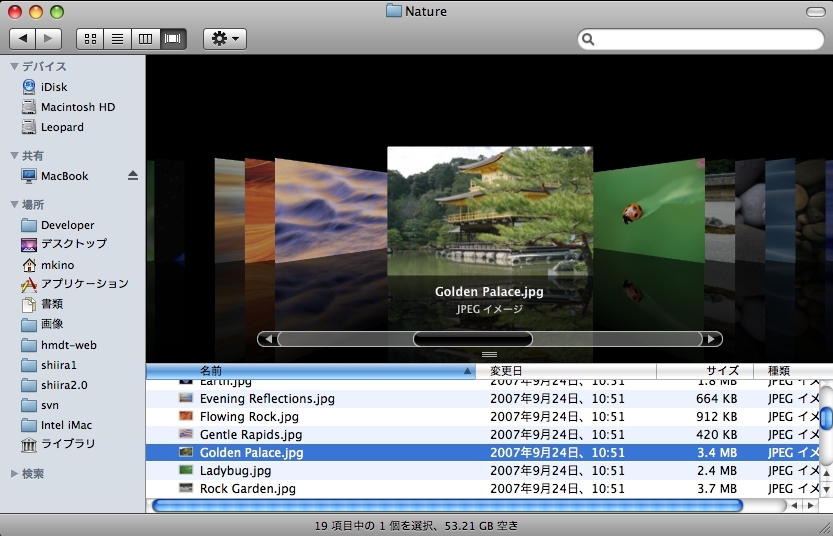Select Ladybug.jpg in file list

[x=235, y=470]
